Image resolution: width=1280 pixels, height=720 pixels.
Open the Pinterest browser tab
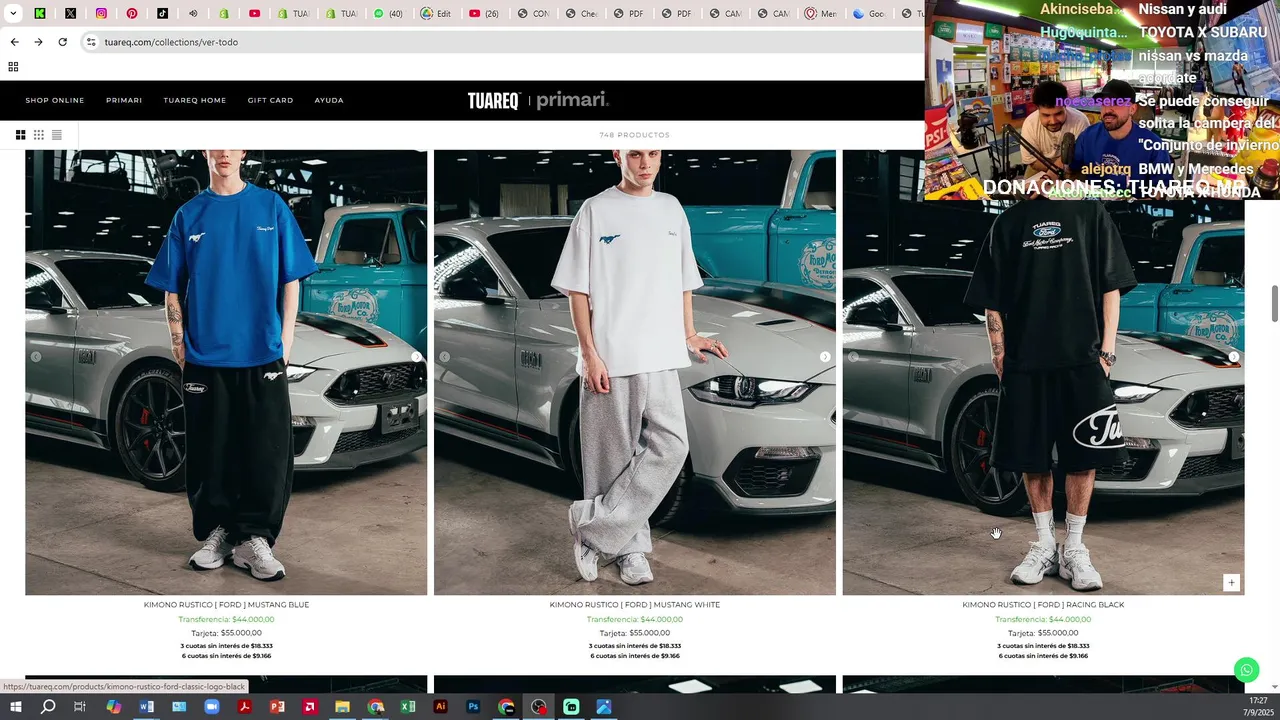coord(132,14)
